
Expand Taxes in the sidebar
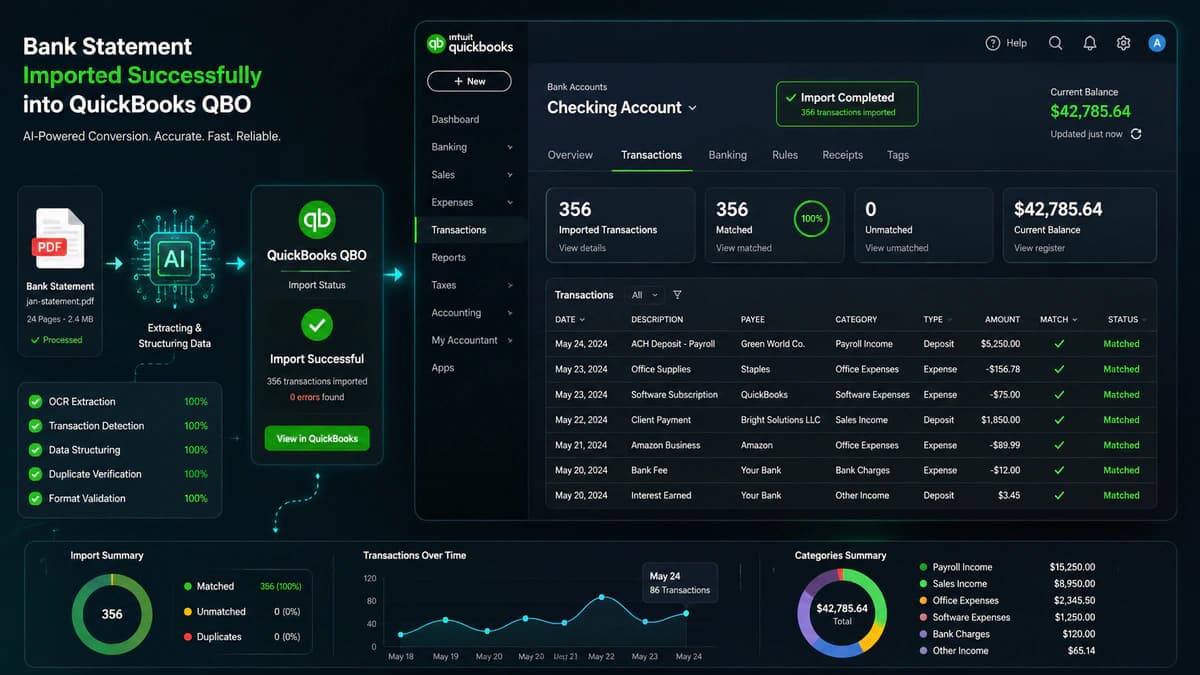[510, 285]
